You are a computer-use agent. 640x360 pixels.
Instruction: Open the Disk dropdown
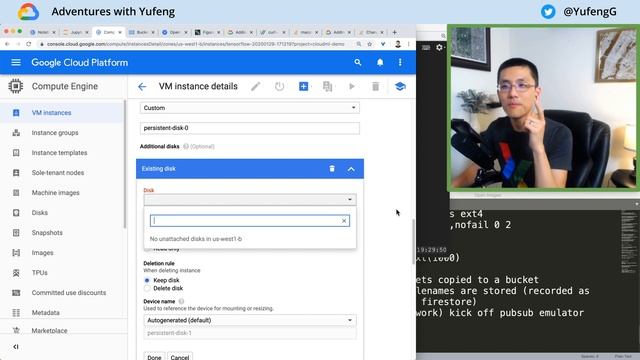[x=250, y=200]
